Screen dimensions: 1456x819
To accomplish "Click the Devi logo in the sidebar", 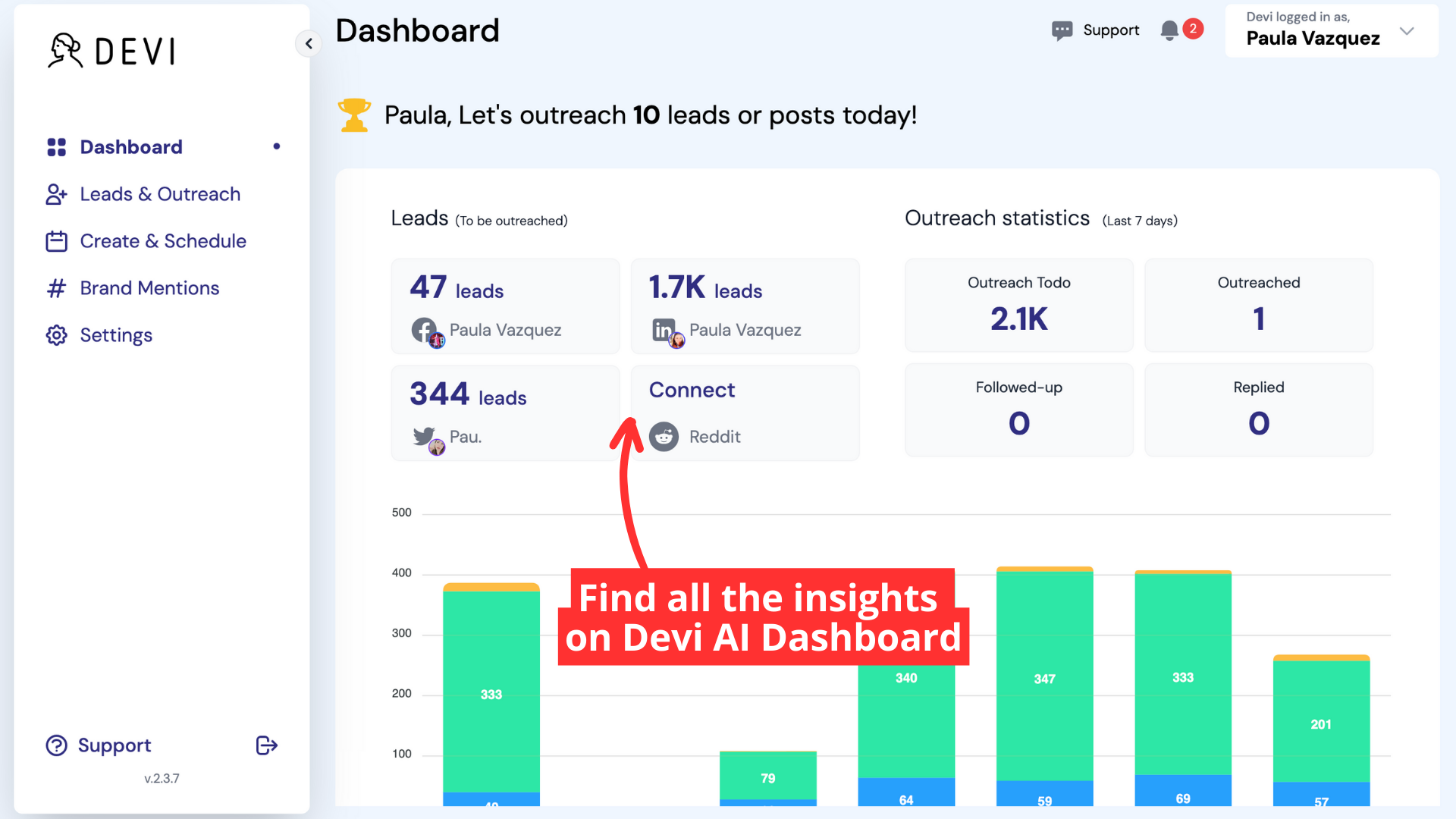I will click(111, 50).
